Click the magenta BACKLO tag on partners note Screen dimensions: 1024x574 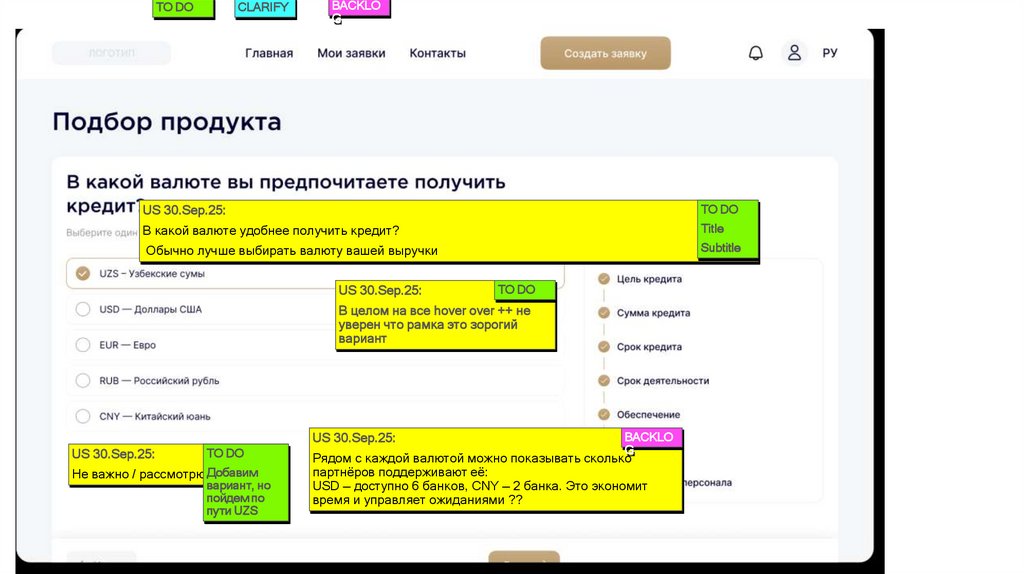tap(652, 438)
